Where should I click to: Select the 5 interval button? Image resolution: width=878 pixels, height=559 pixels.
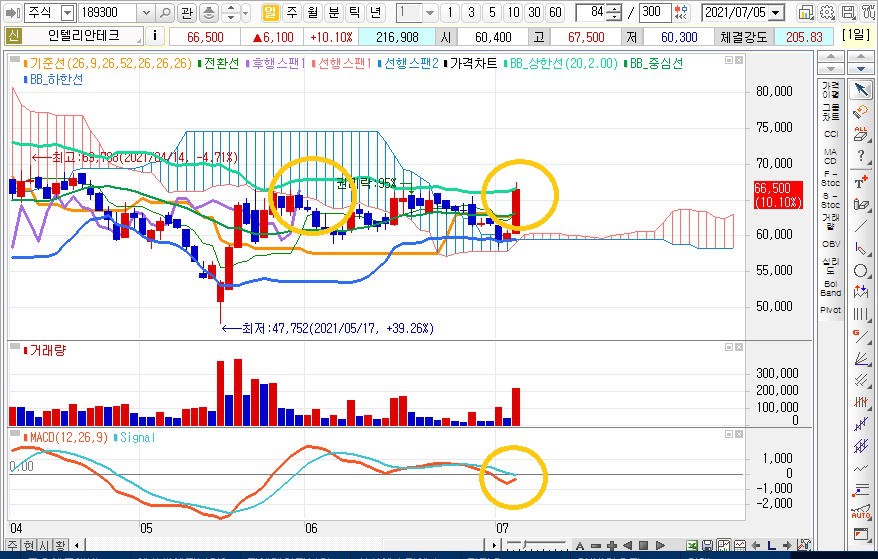tap(492, 12)
